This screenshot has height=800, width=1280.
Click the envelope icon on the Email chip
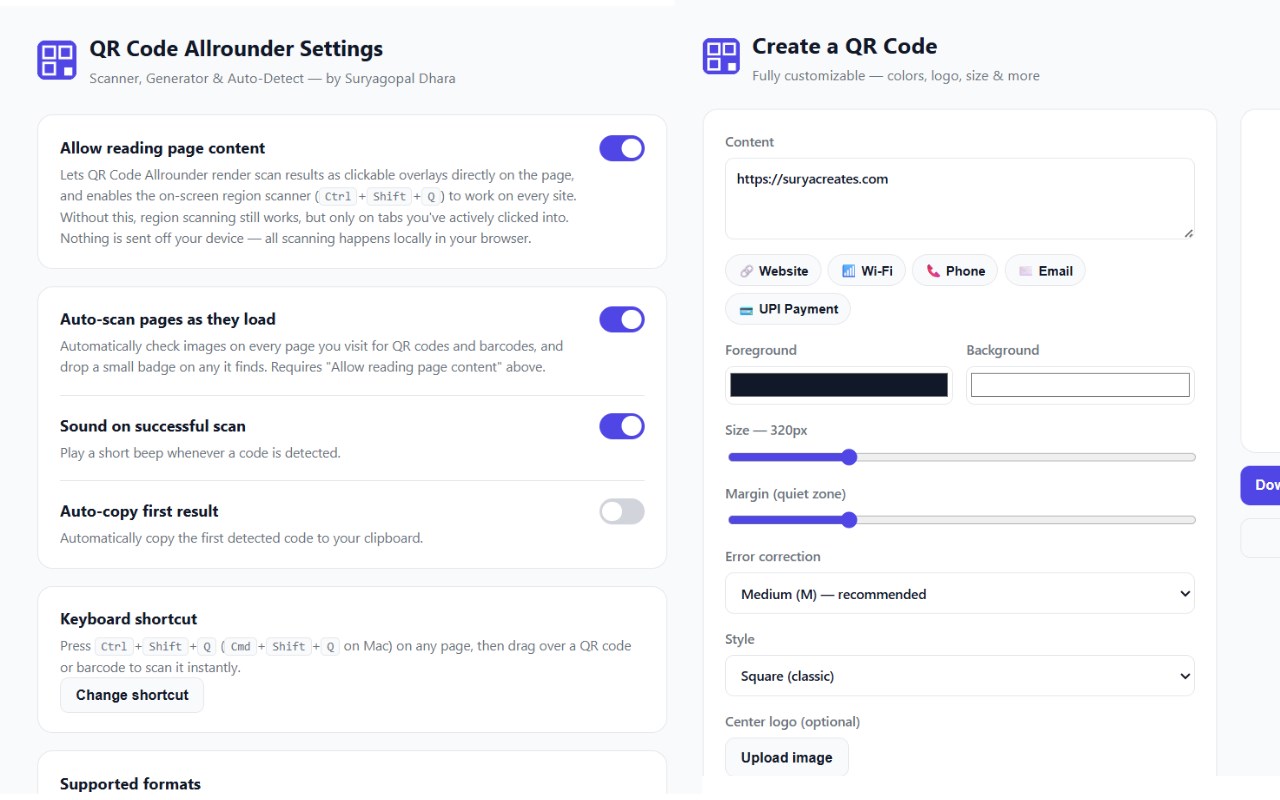tap(1025, 271)
